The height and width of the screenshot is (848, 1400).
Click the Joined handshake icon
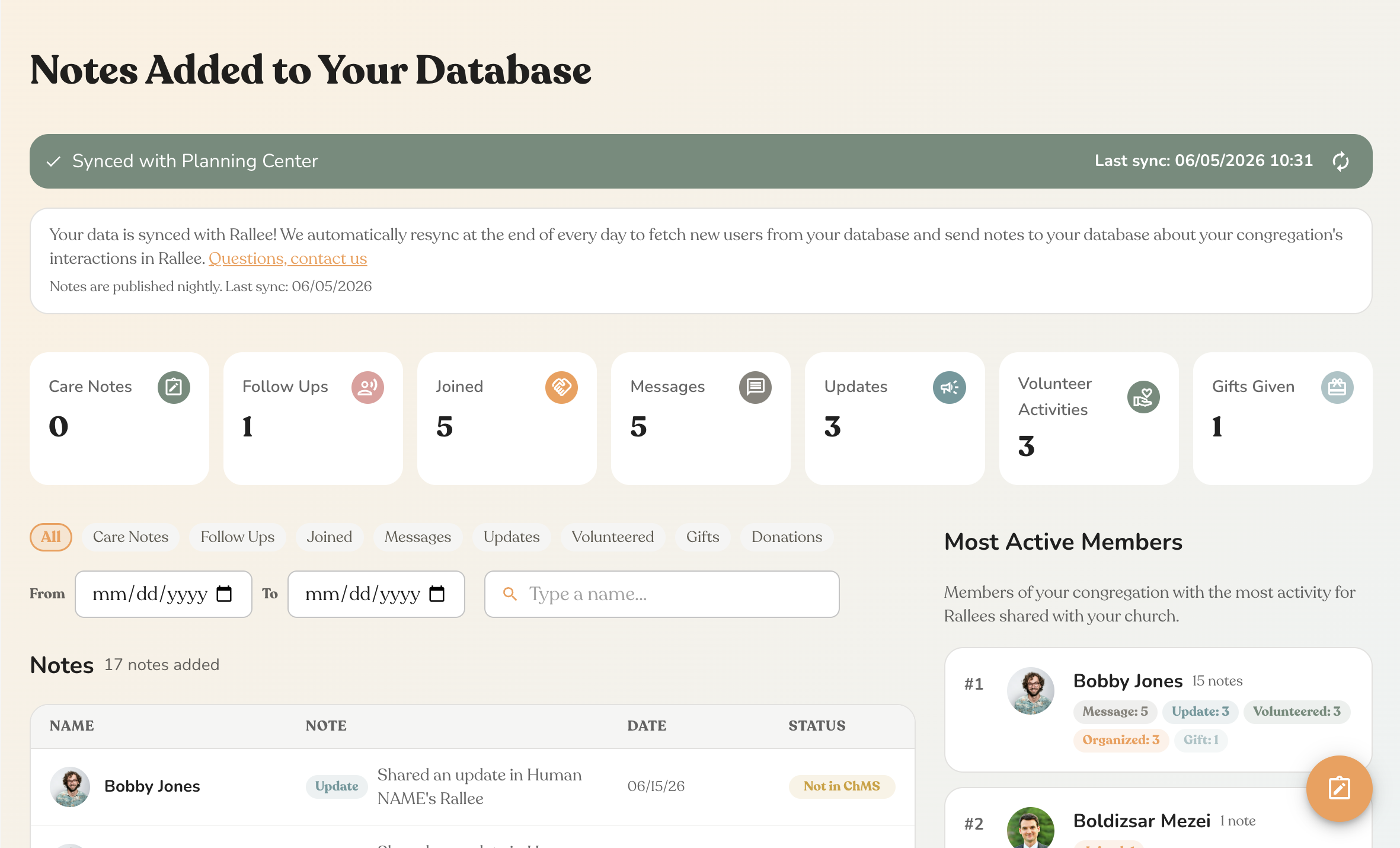pyautogui.click(x=561, y=387)
